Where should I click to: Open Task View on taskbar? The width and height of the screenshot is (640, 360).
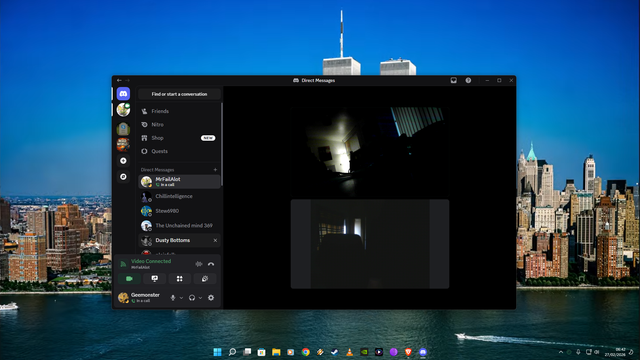(x=247, y=352)
